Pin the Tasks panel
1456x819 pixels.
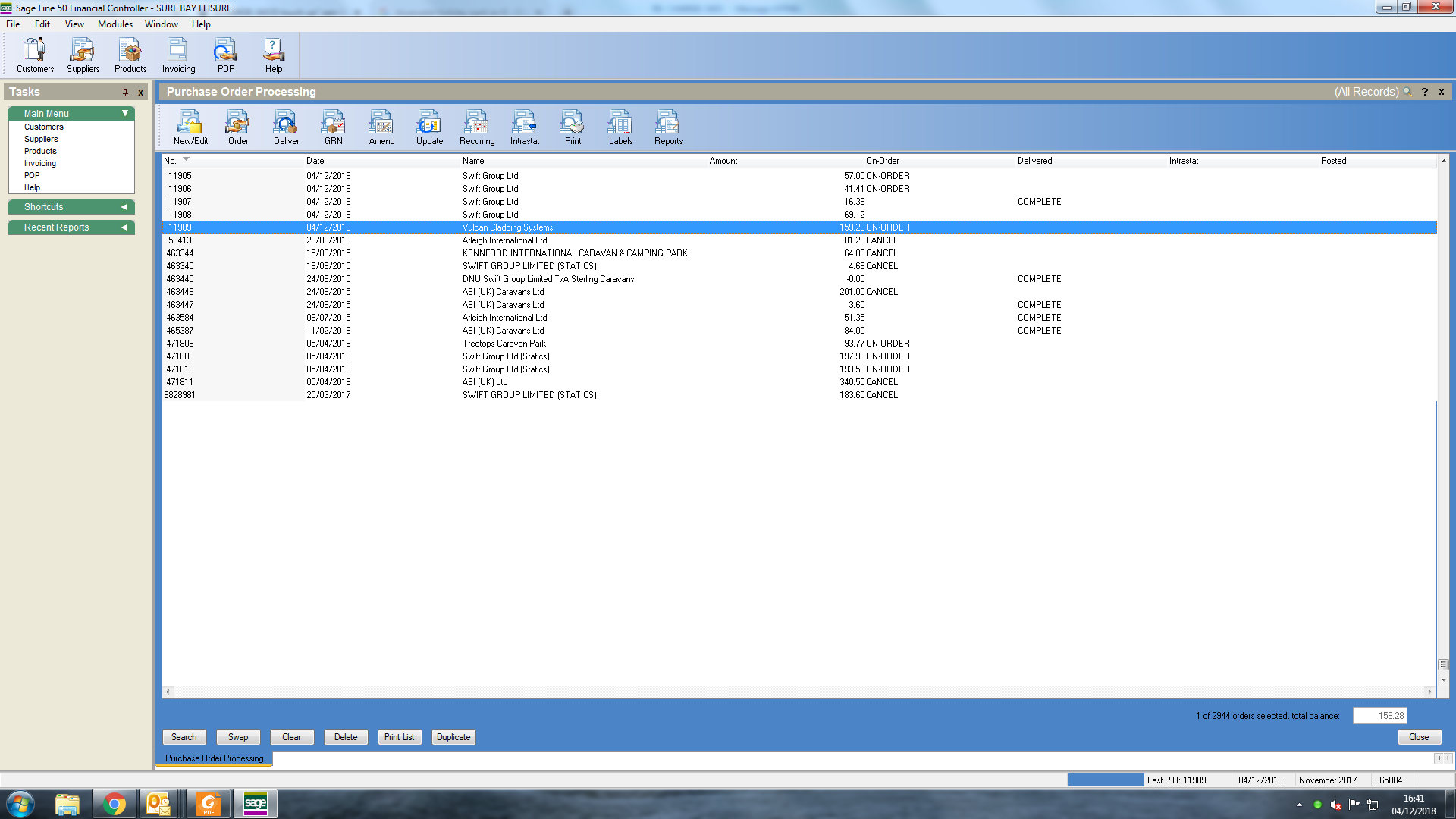125,93
